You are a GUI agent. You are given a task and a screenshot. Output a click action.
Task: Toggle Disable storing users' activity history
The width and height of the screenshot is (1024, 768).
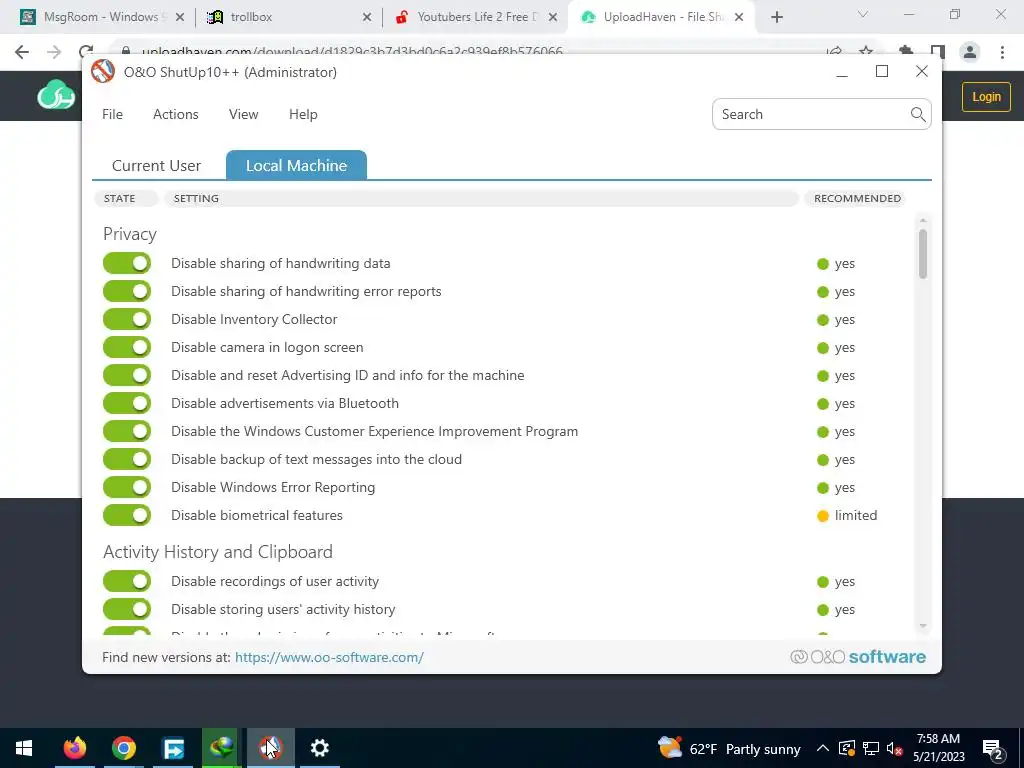[x=127, y=609]
